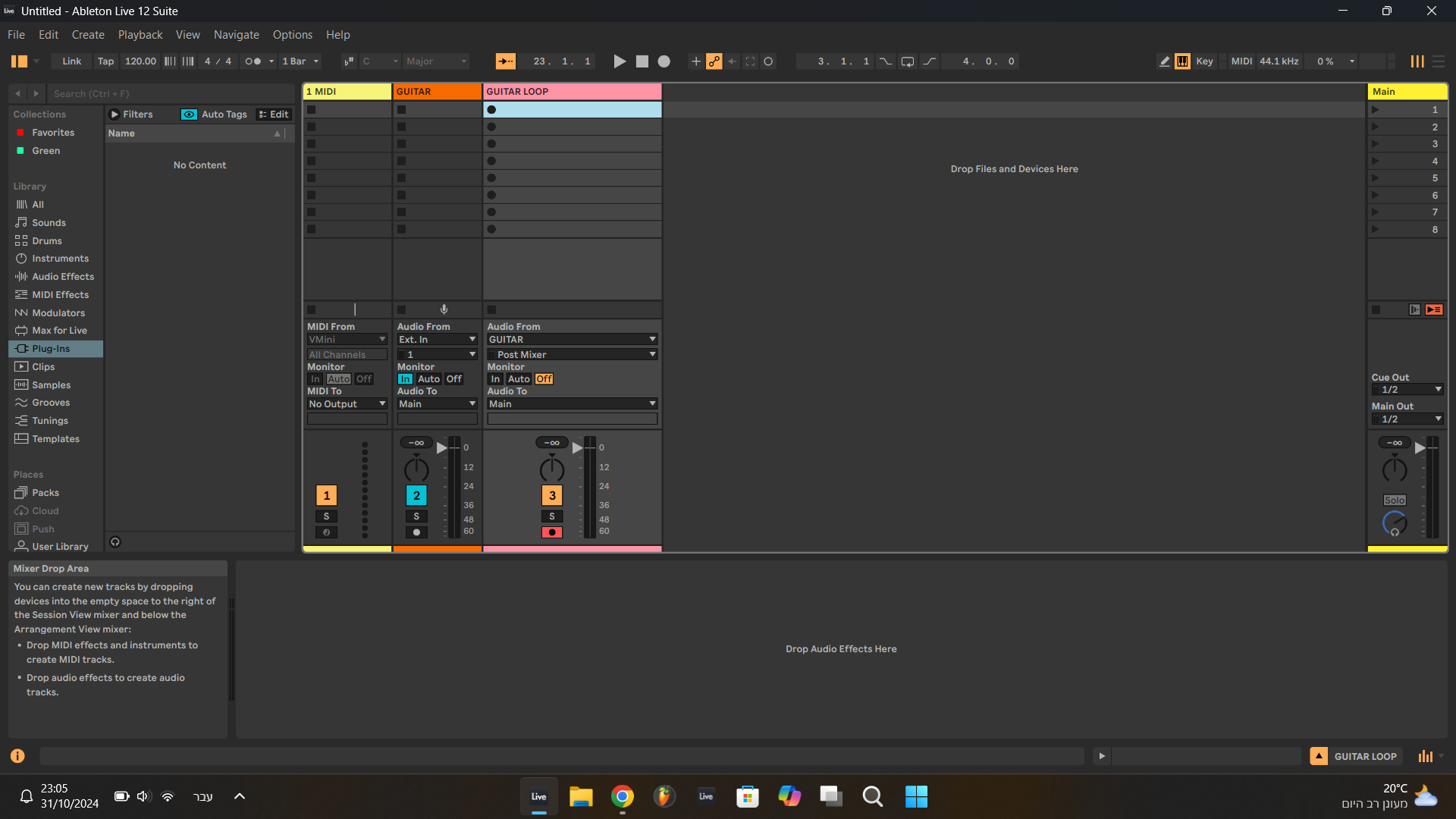The height and width of the screenshot is (819, 1456).
Task: Click Session Record circle button
Action: coord(768,61)
